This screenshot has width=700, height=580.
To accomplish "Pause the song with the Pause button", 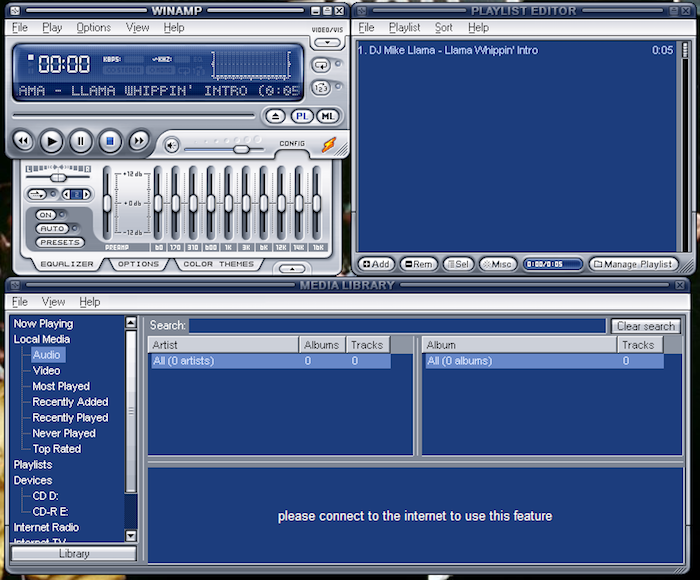I will pos(81,142).
